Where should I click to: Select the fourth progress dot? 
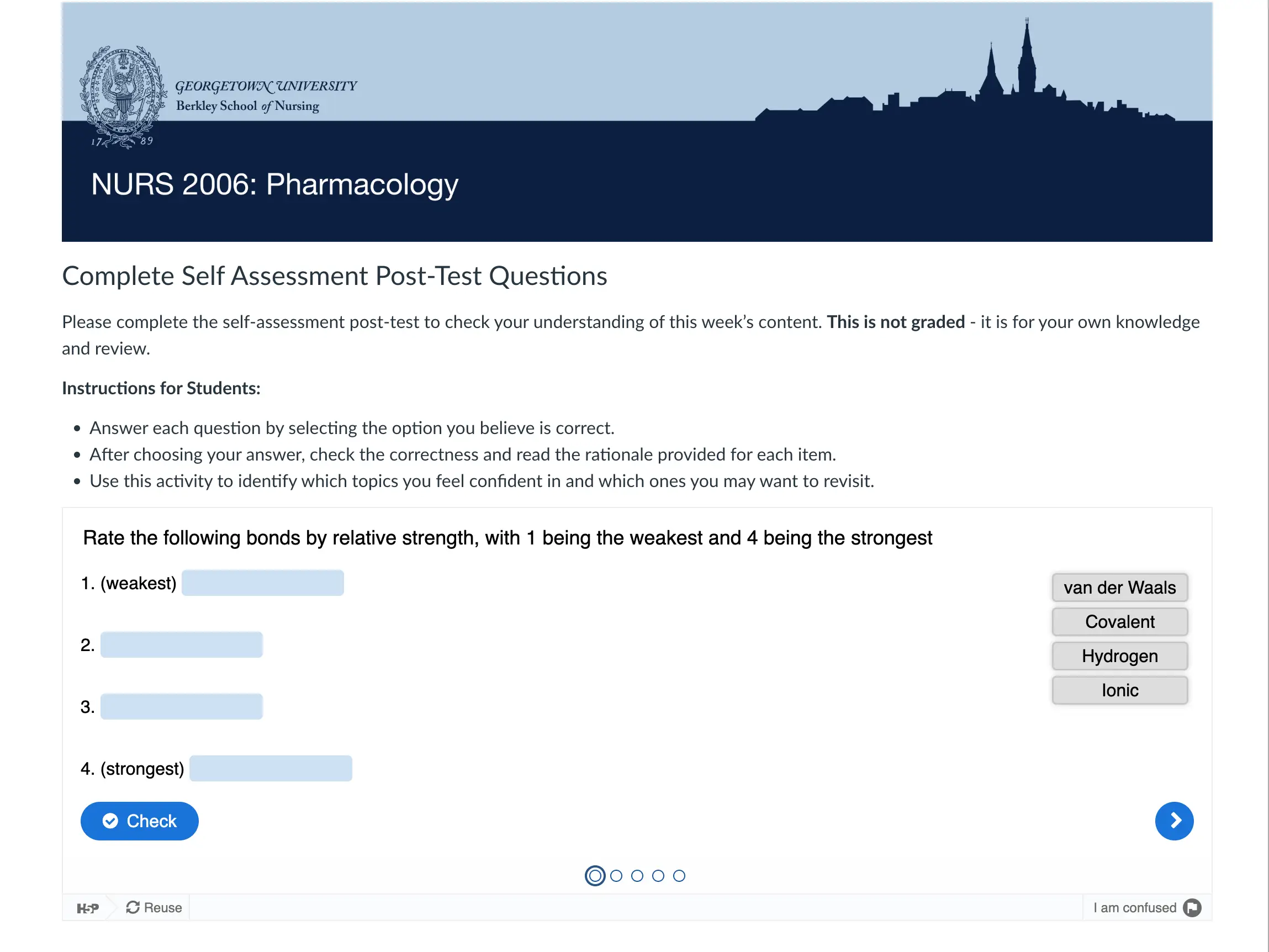point(658,876)
